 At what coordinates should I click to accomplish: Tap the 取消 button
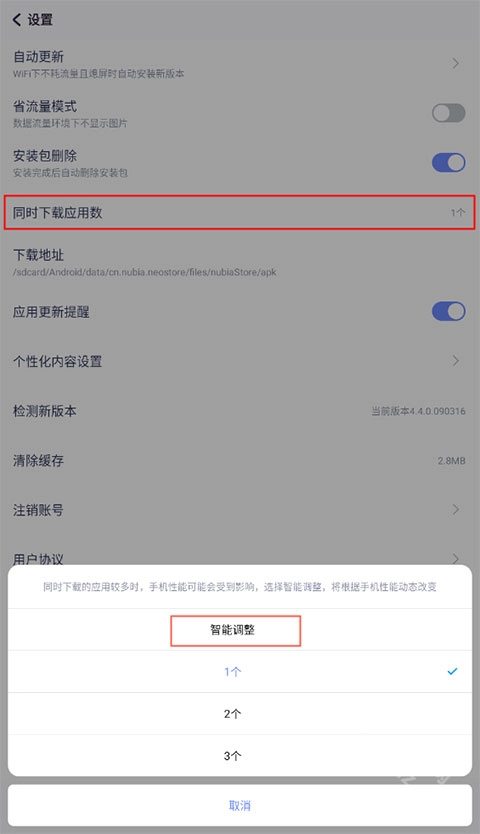[x=239, y=805]
